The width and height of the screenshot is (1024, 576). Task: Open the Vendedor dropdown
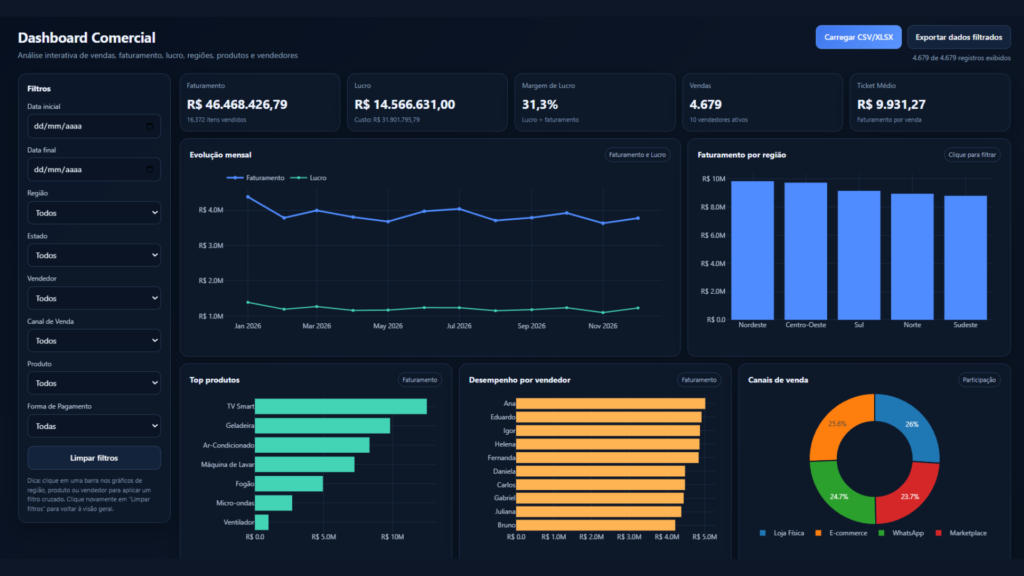coord(94,298)
